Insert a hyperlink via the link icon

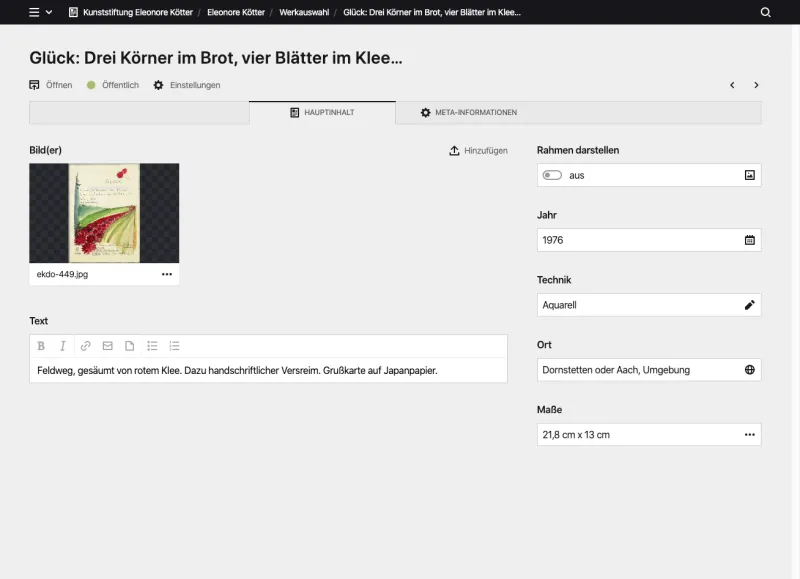pyautogui.click(x=84, y=345)
